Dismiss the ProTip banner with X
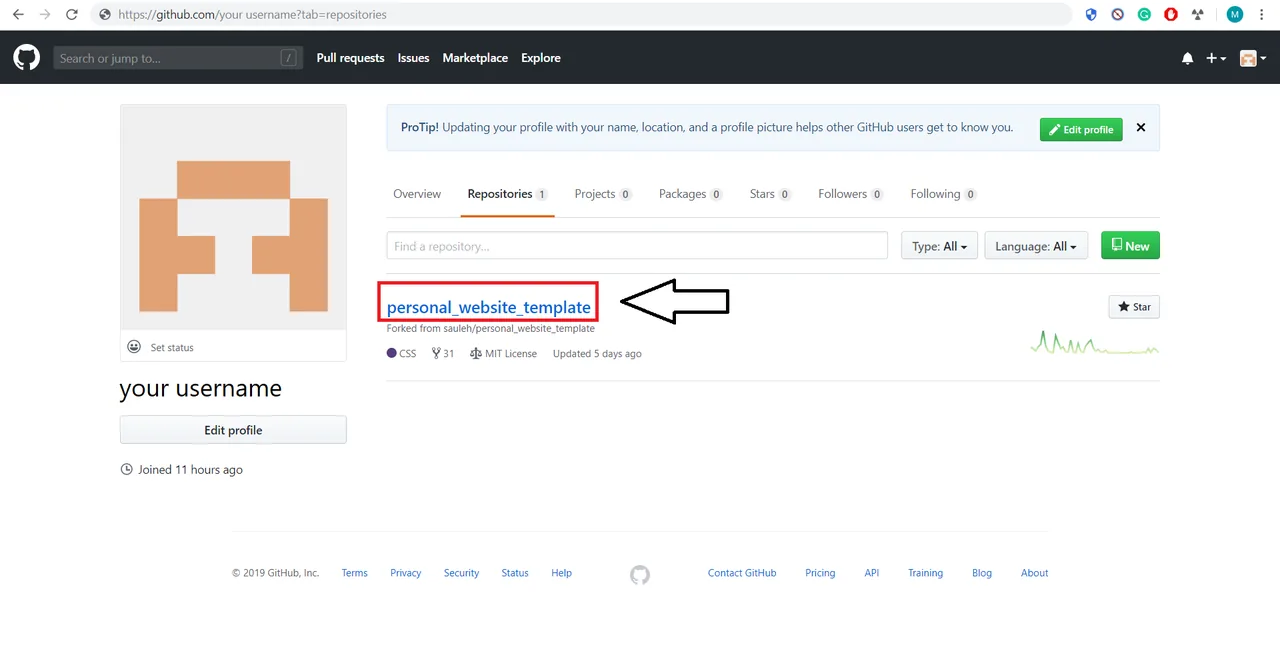This screenshot has width=1280, height=657. click(1141, 128)
